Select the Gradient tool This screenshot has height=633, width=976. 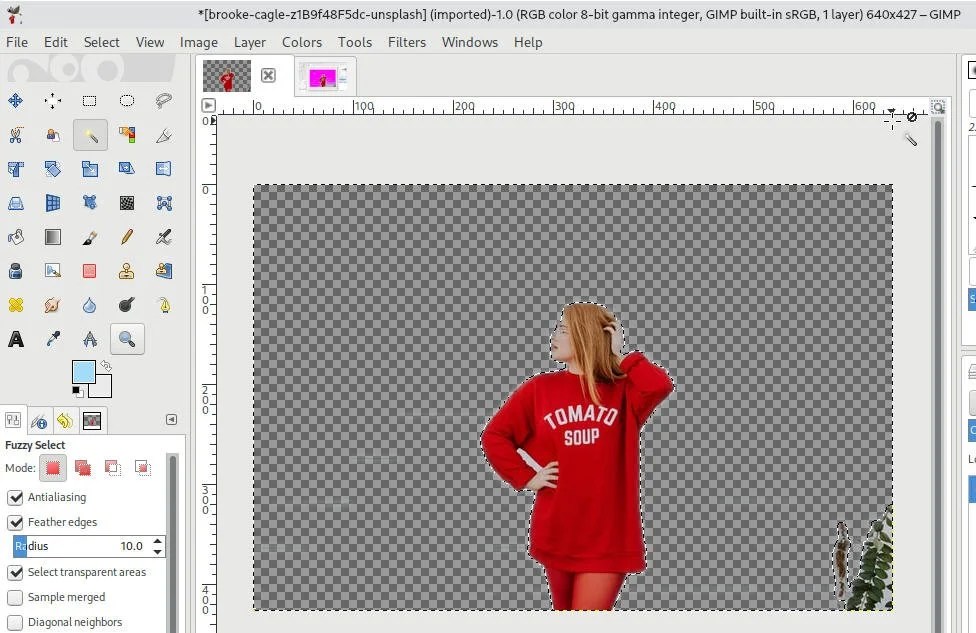click(53, 237)
